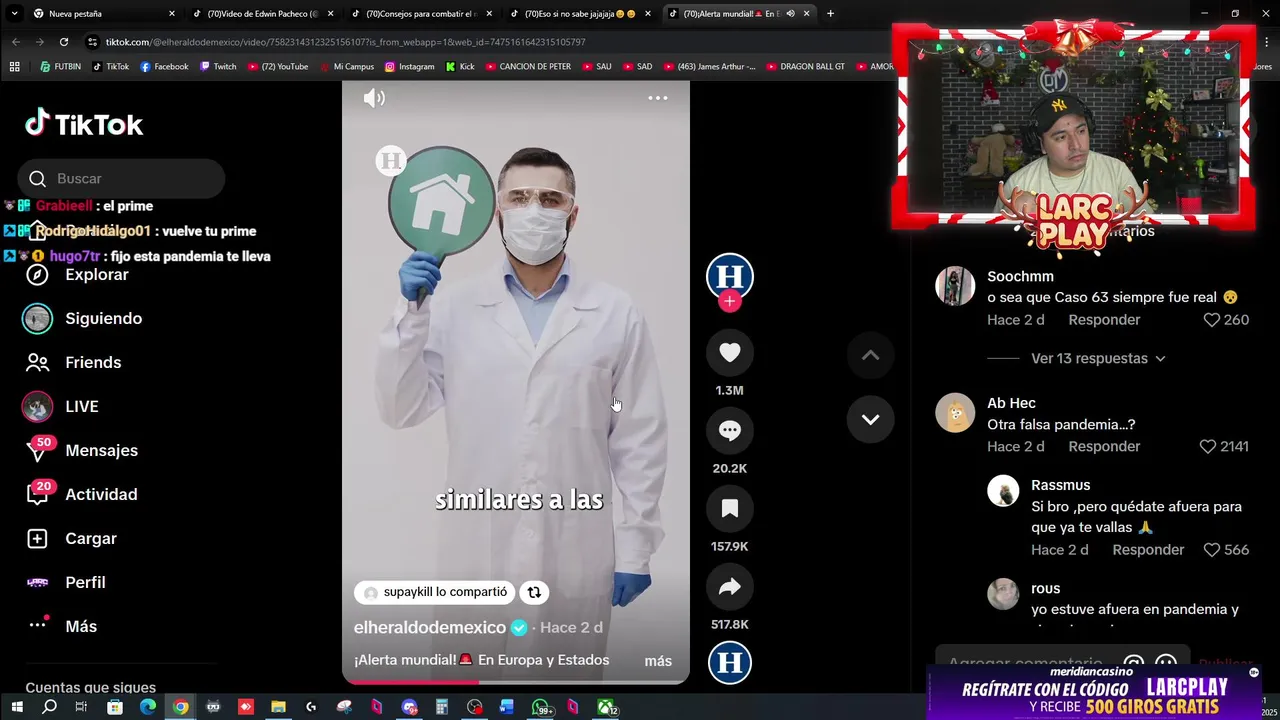The height and width of the screenshot is (720, 1280).
Task: Click the TikTok logo
Action: coord(84,124)
